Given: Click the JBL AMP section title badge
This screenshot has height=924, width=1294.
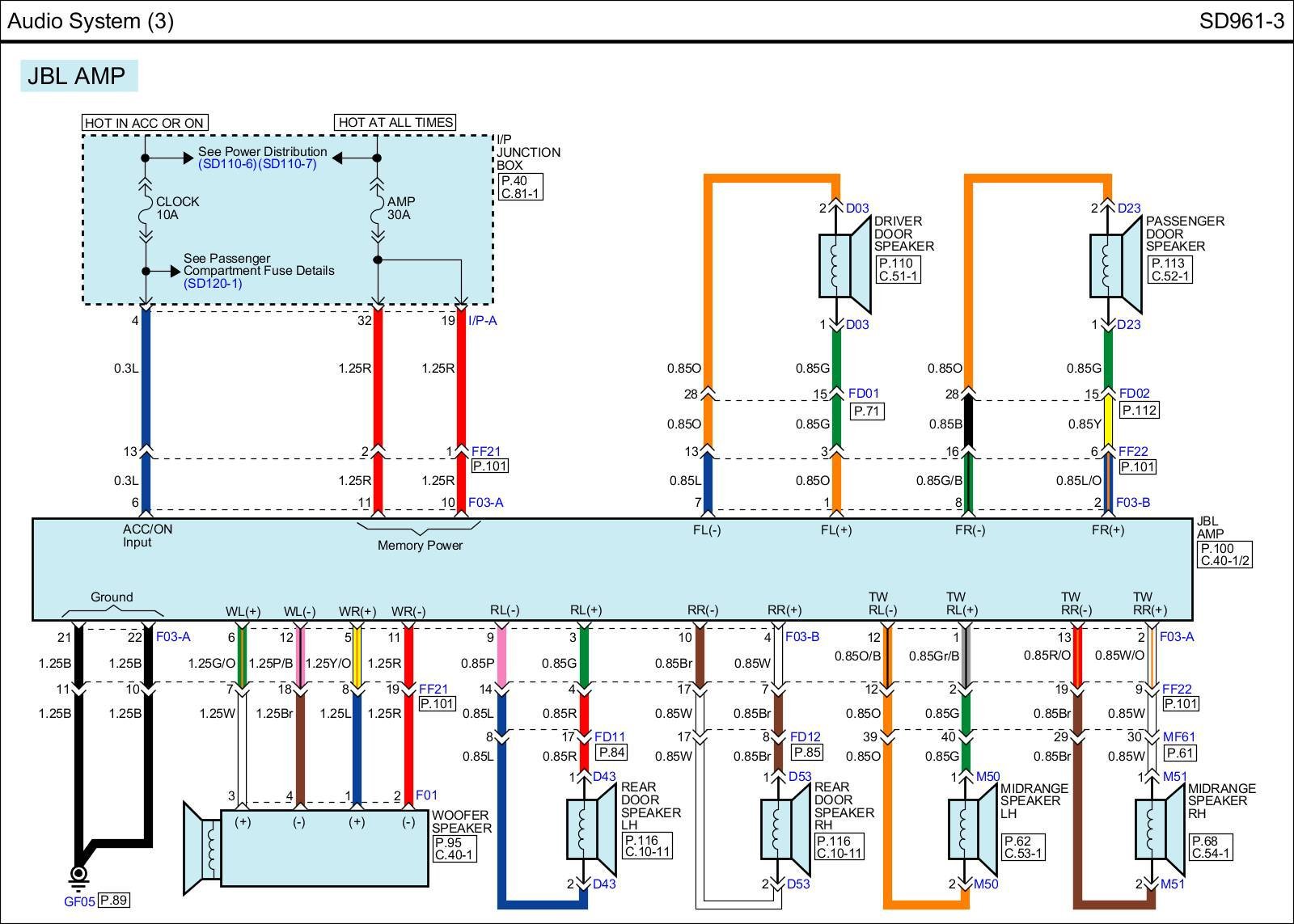Looking at the screenshot, I should (x=78, y=76).
